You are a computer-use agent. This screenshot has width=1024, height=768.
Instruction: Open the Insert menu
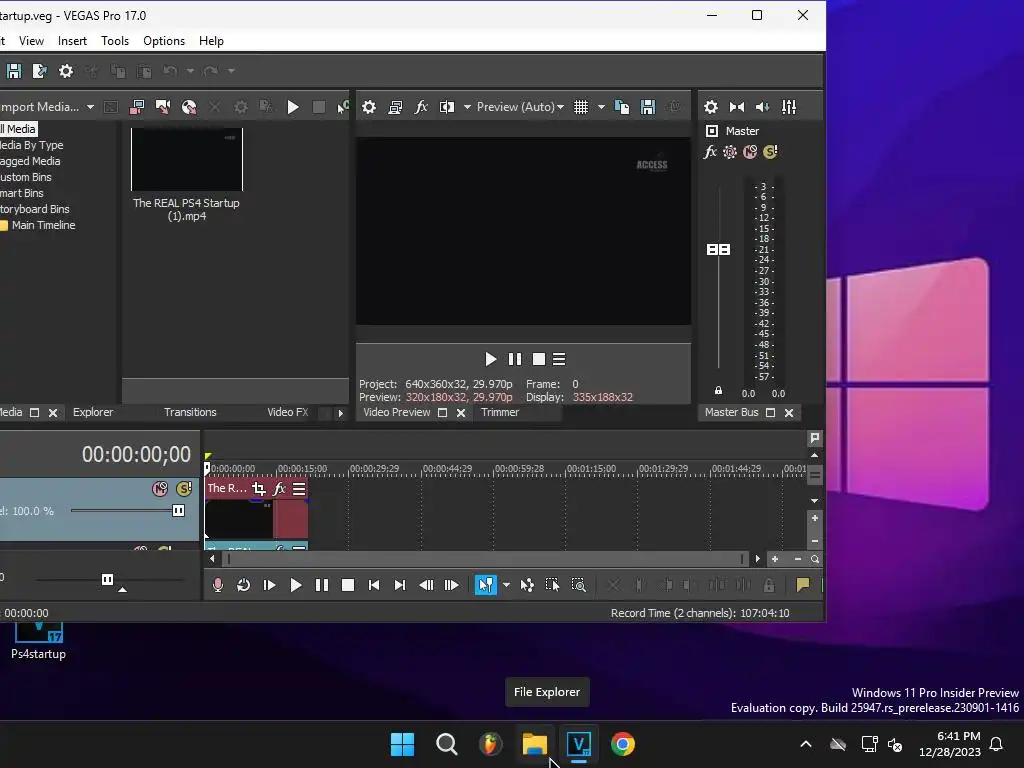(72, 40)
